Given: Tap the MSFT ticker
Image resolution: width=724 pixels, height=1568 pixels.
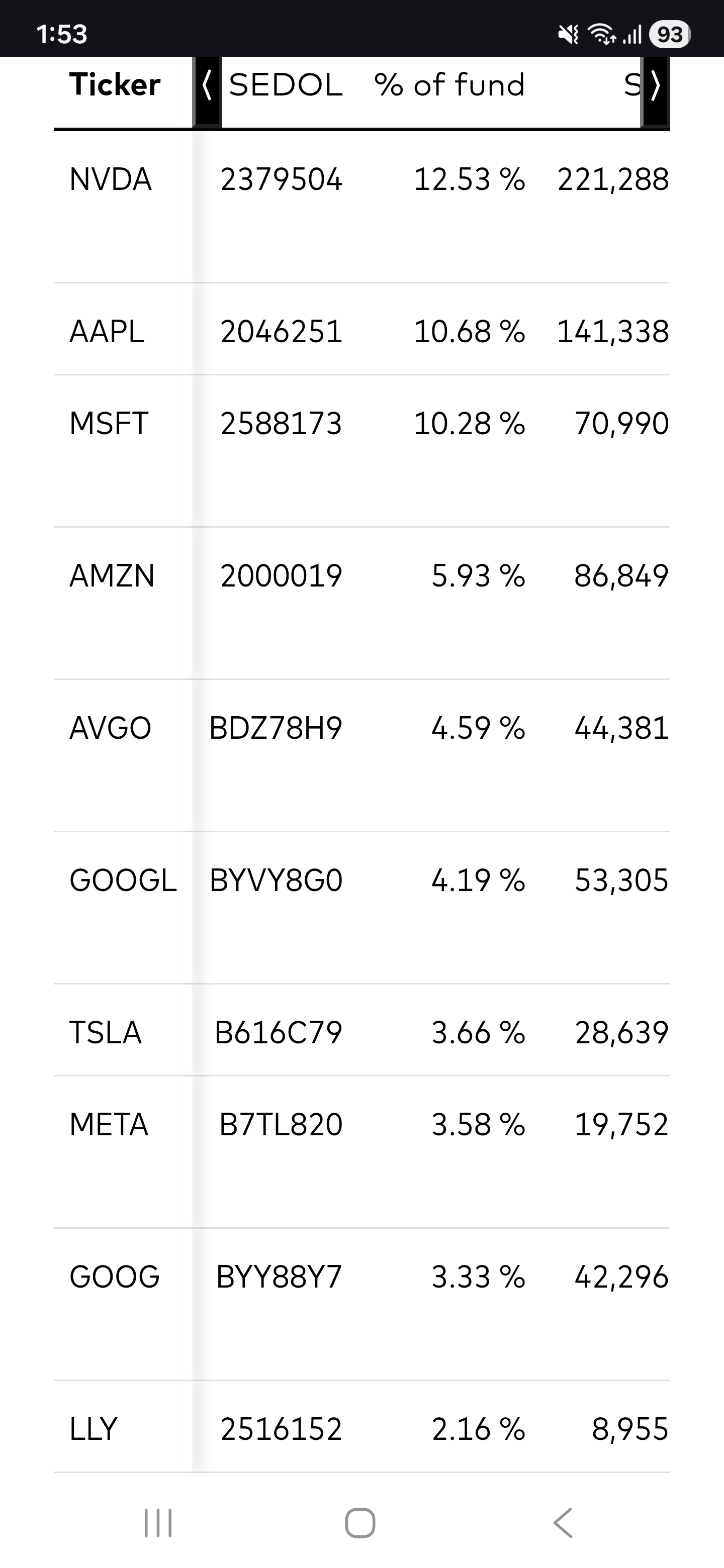Looking at the screenshot, I should [109, 424].
